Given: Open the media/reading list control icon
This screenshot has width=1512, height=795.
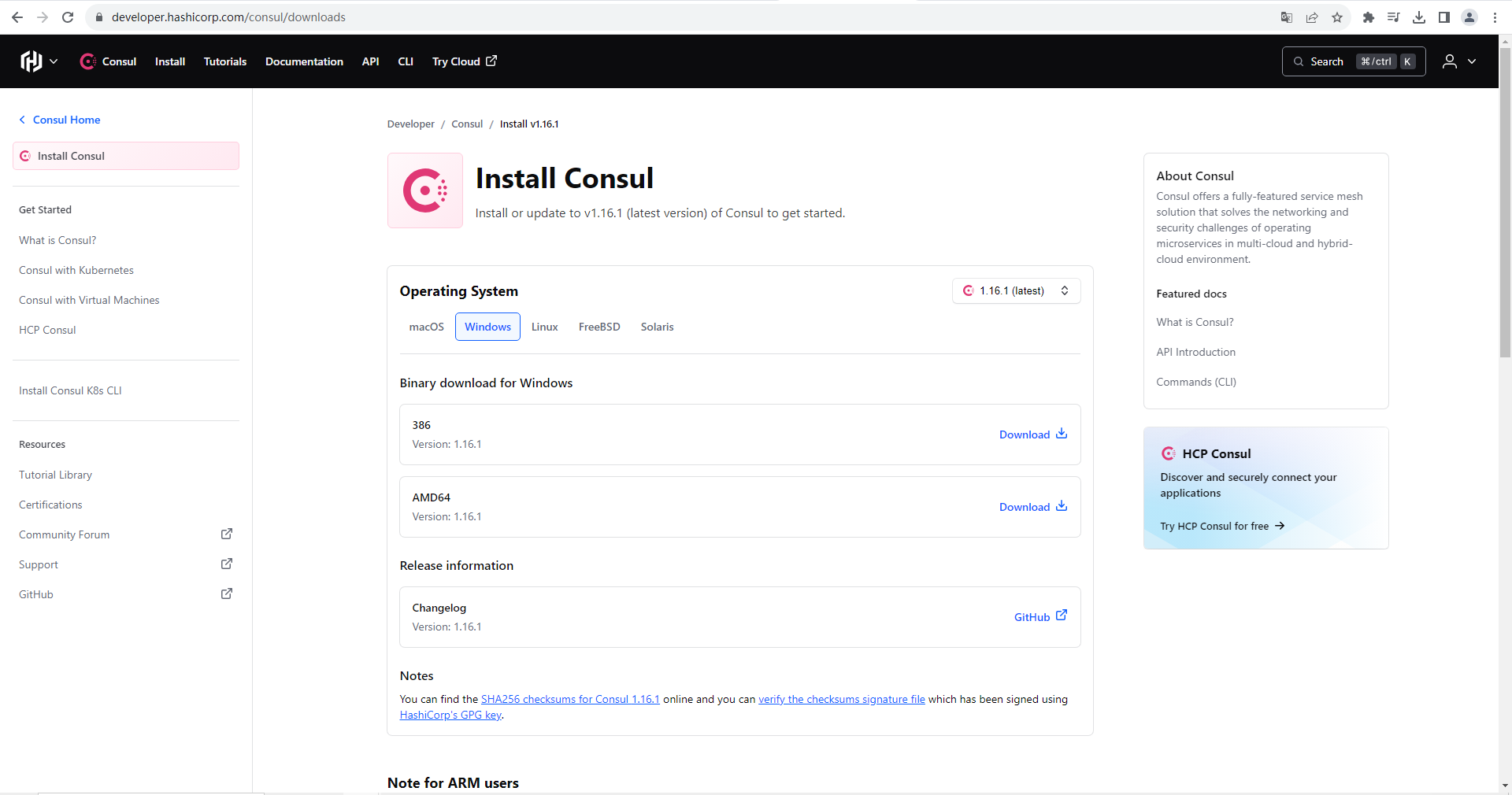Looking at the screenshot, I should (x=1394, y=17).
